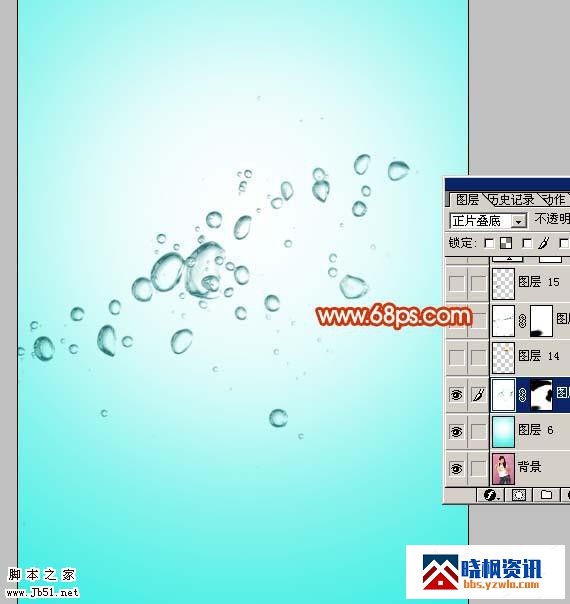Add a layer style with the f icon

(490, 495)
